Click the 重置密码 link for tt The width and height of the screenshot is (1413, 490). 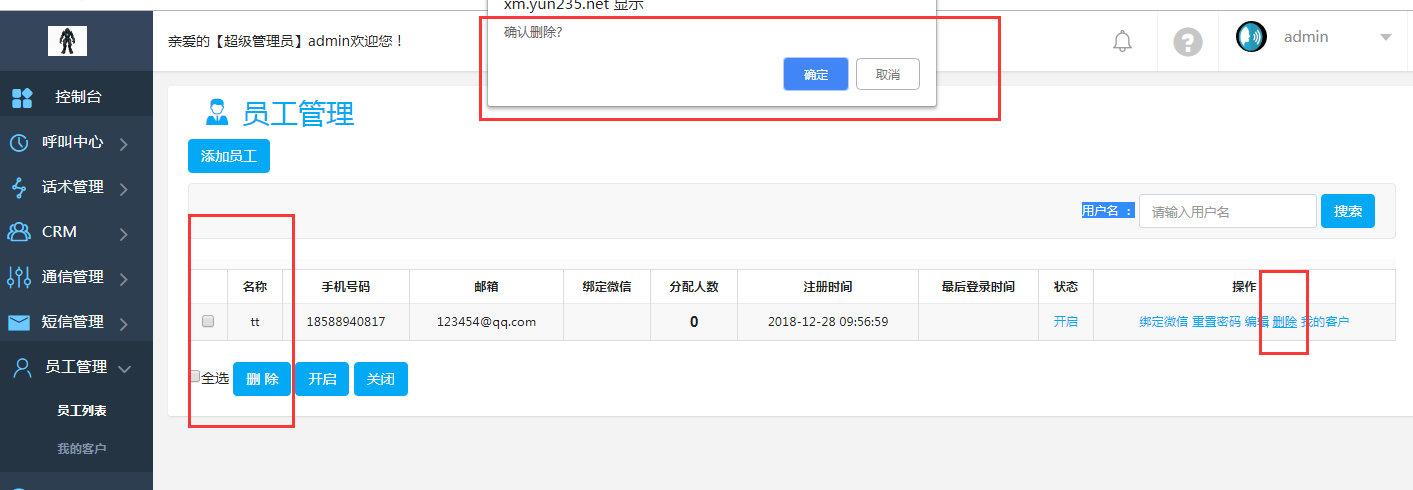(1216, 322)
